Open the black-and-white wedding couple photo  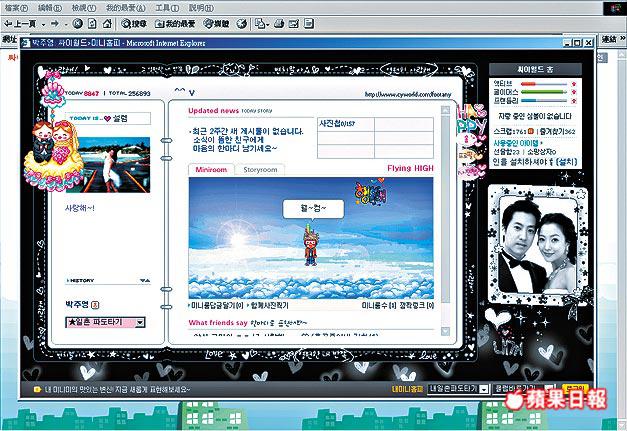tap(539, 245)
